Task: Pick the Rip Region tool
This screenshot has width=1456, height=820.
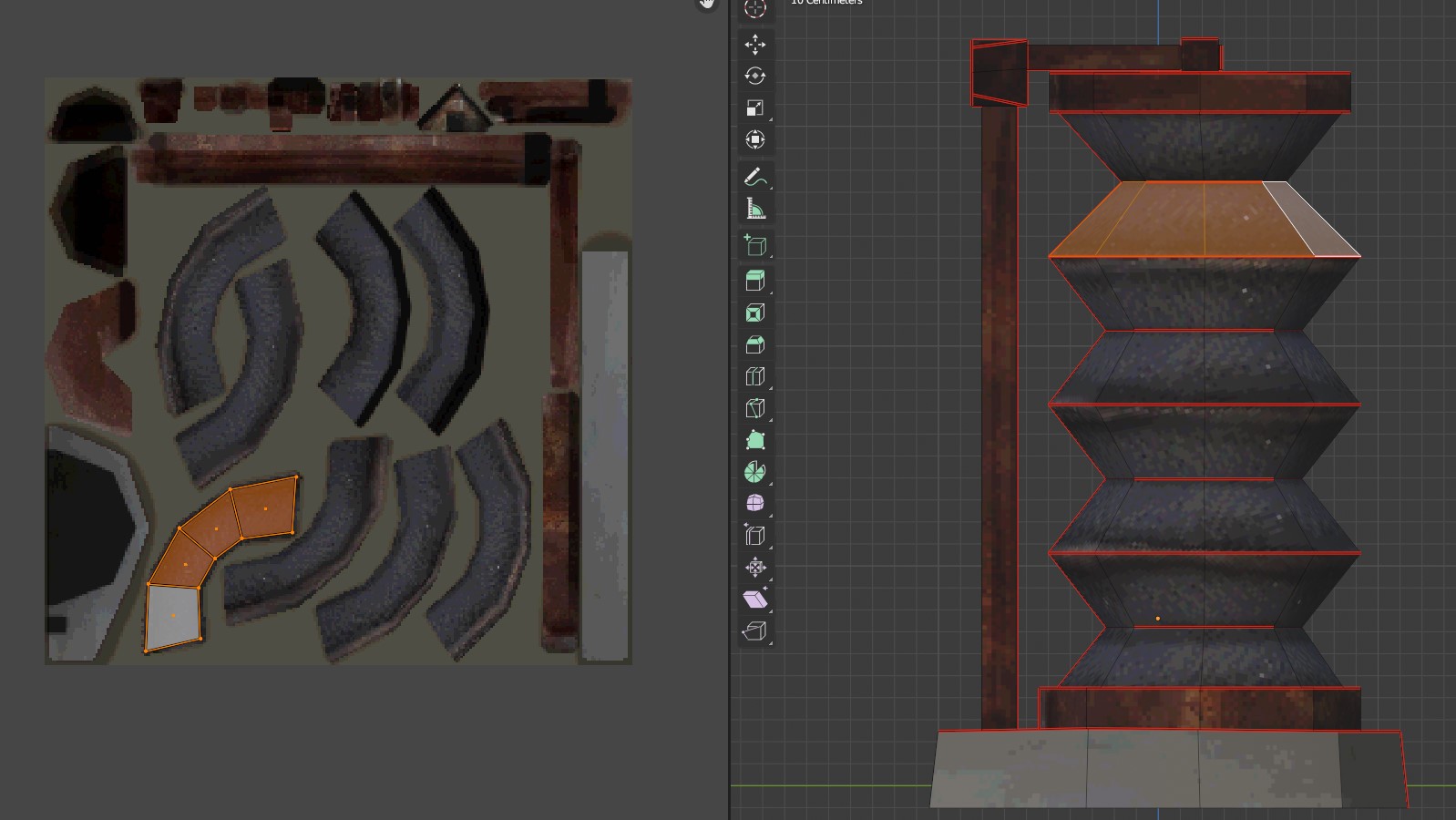Action: pyautogui.click(x=754, y=630)
